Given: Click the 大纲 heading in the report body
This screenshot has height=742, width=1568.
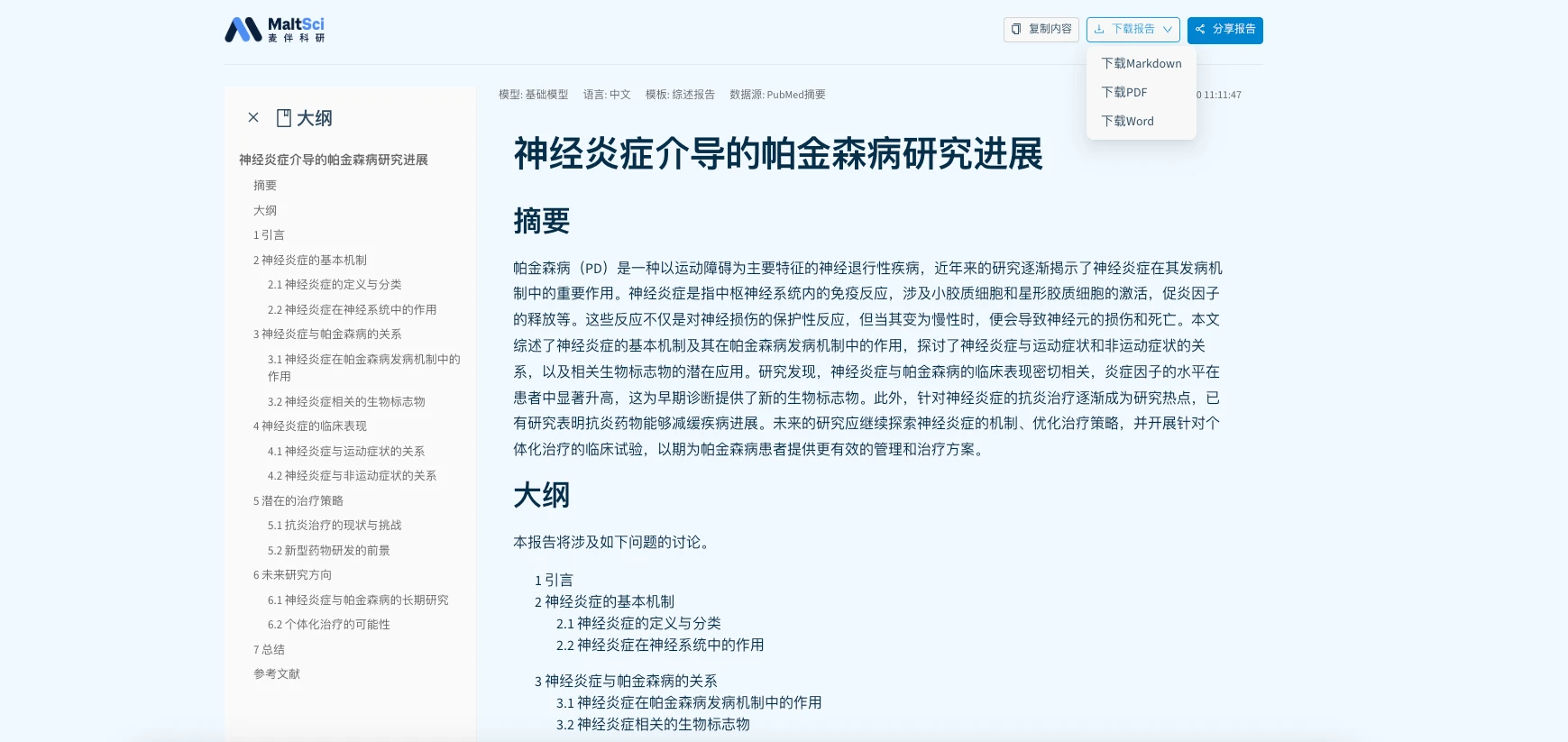Looking at the screenshot, I should pyautogui.click(x=542, y=495).
